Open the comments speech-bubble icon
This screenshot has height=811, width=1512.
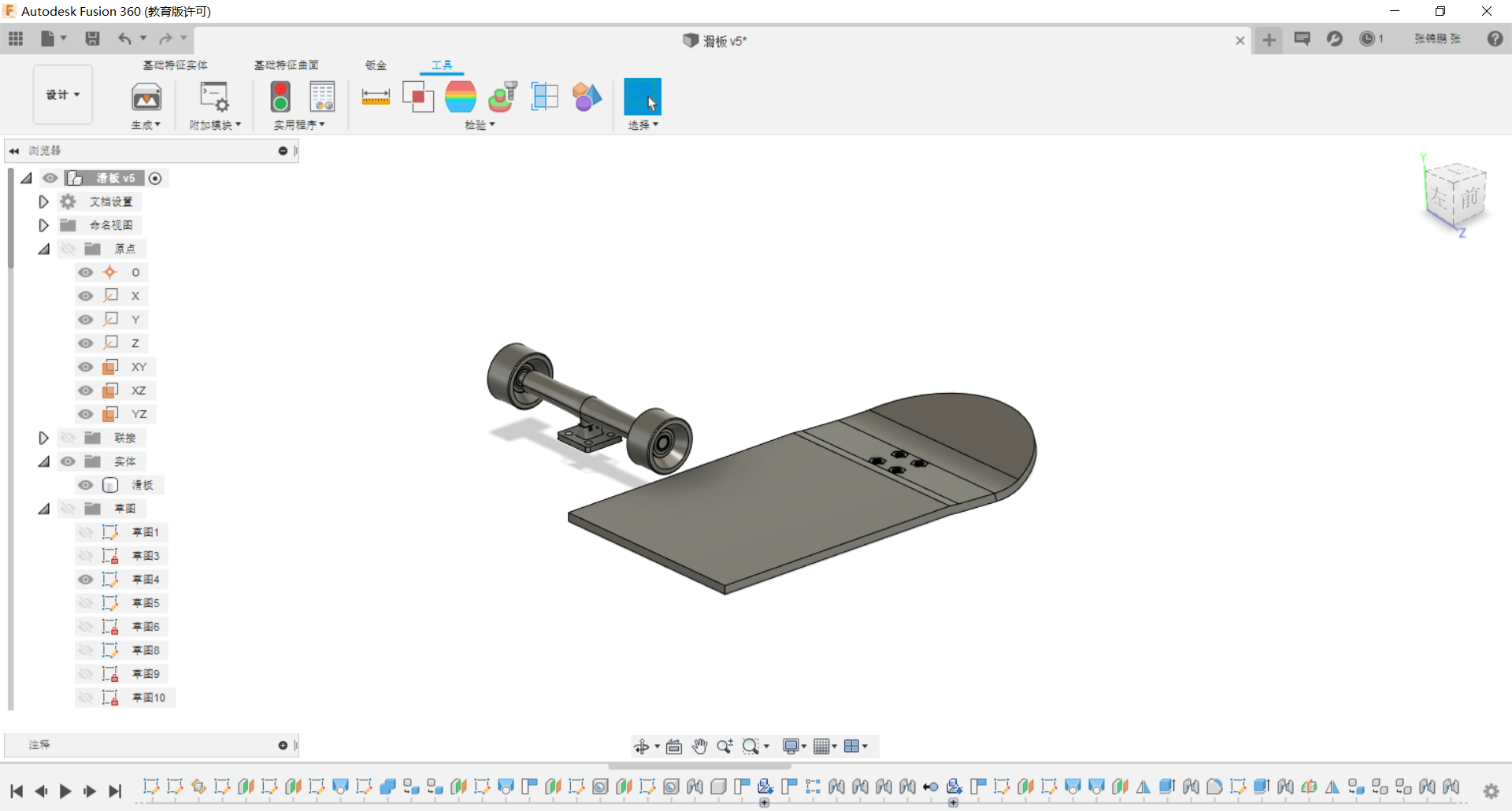point(1302,39)
